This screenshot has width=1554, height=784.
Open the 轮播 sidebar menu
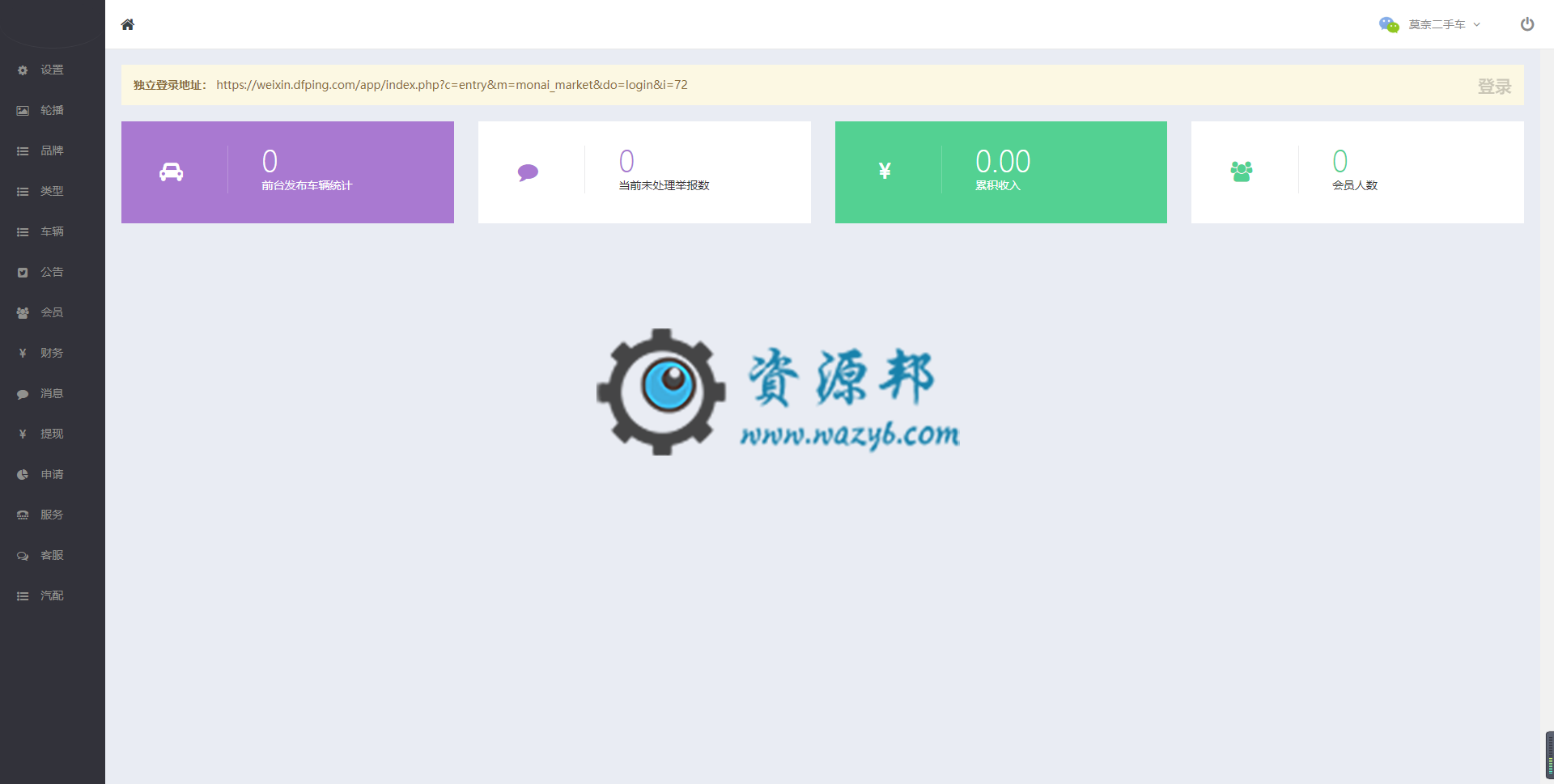point(53,110)
